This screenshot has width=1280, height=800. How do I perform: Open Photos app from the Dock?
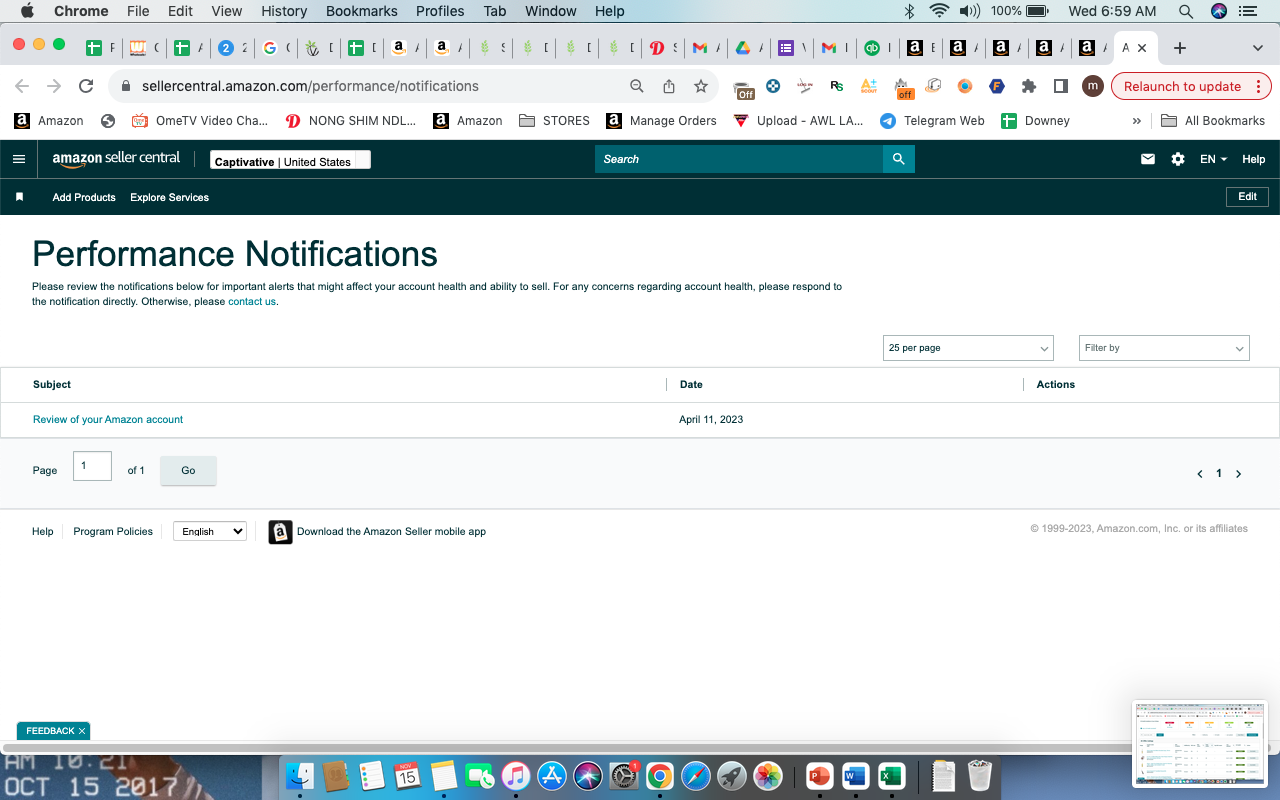(x=768, y=776)
